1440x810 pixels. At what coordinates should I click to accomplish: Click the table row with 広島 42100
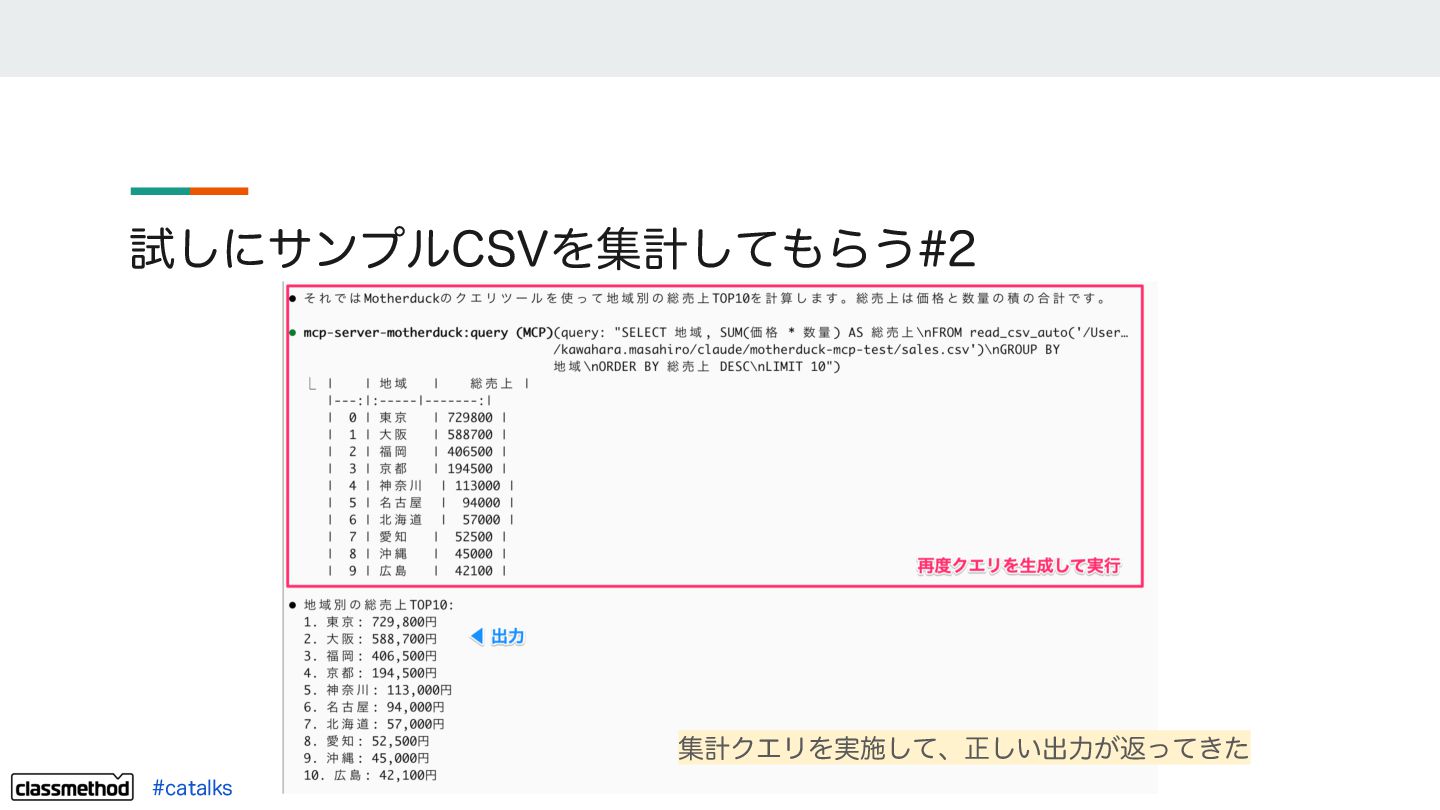(418, 570)
